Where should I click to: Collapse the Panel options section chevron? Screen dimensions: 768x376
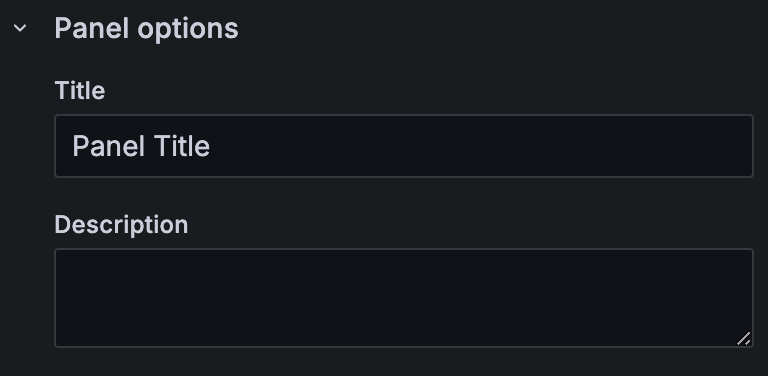tap(20, 28)
